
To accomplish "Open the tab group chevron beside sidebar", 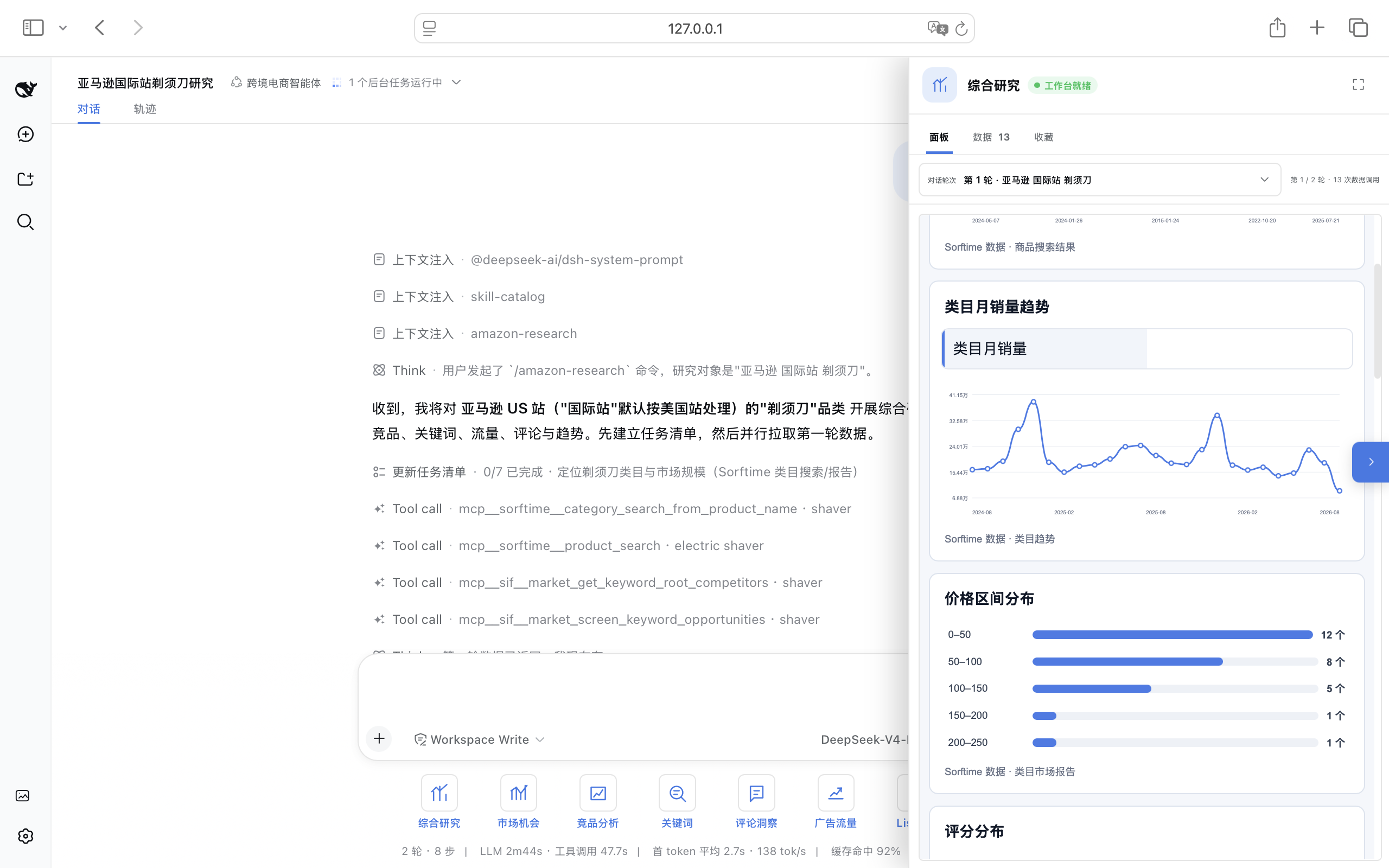I will coord(63,28).
